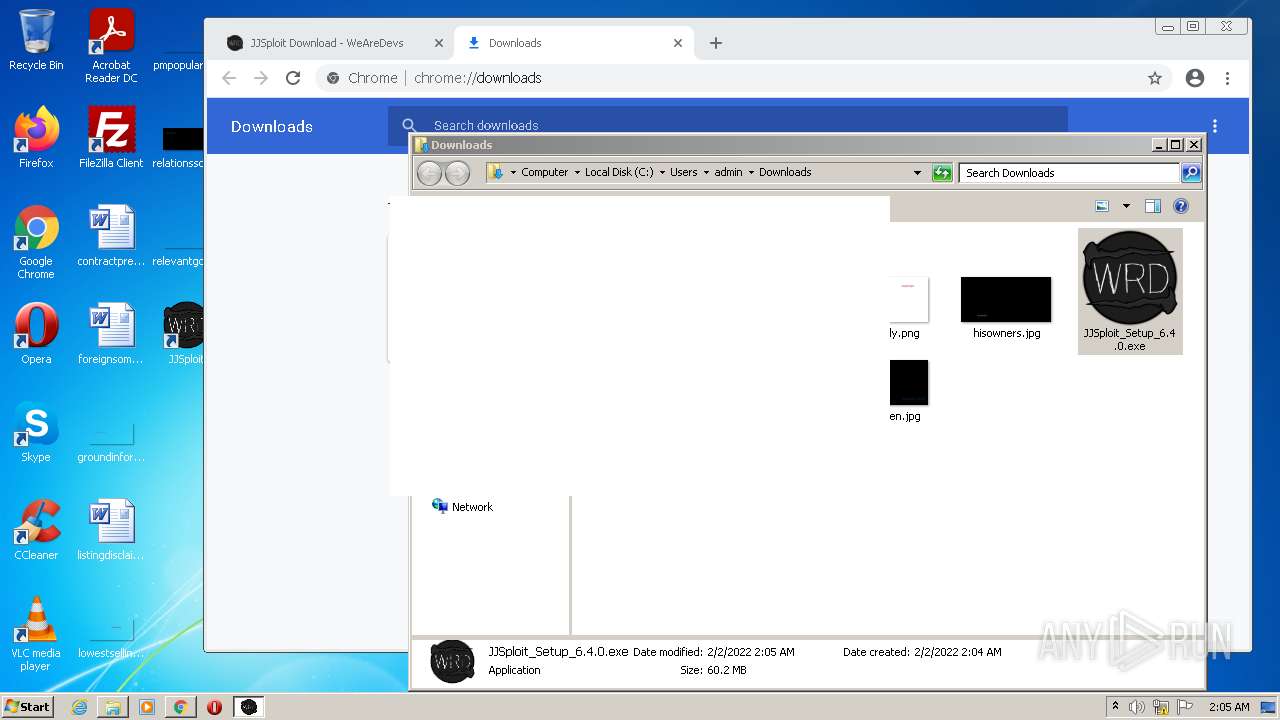
Task: Select Network in the navigation pane
Action: coord(462,507)
